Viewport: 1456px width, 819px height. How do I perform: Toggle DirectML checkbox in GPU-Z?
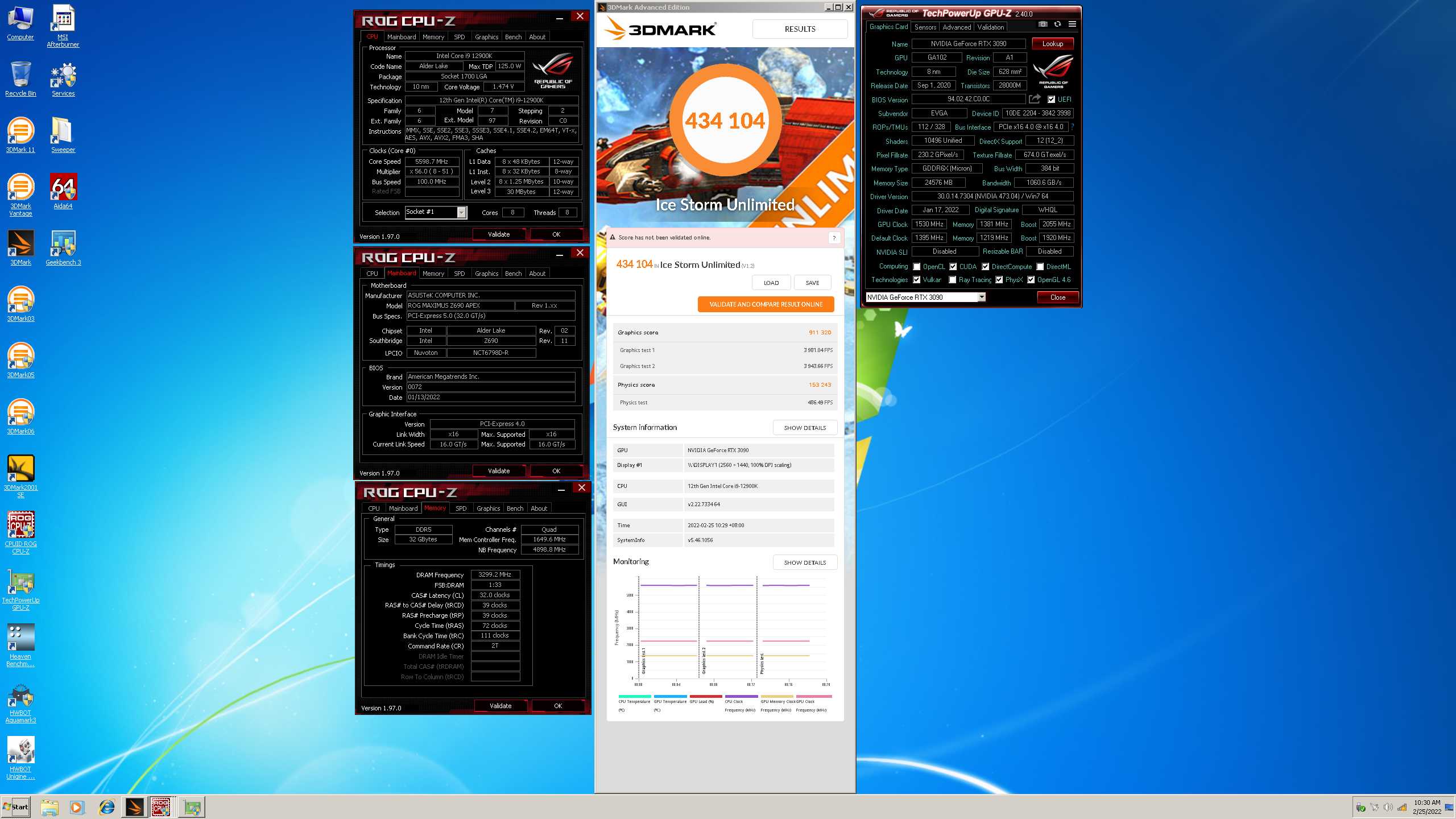[x=1040, y=266]
